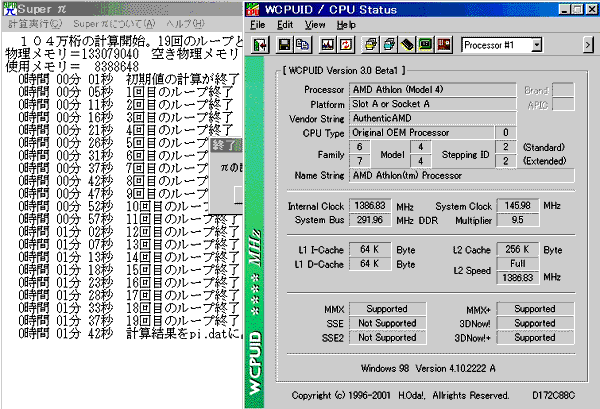Image resolution: width=600 pixels, height=409 pixels.
Task: Click the empty Brand field
Action: coord(563,90)
